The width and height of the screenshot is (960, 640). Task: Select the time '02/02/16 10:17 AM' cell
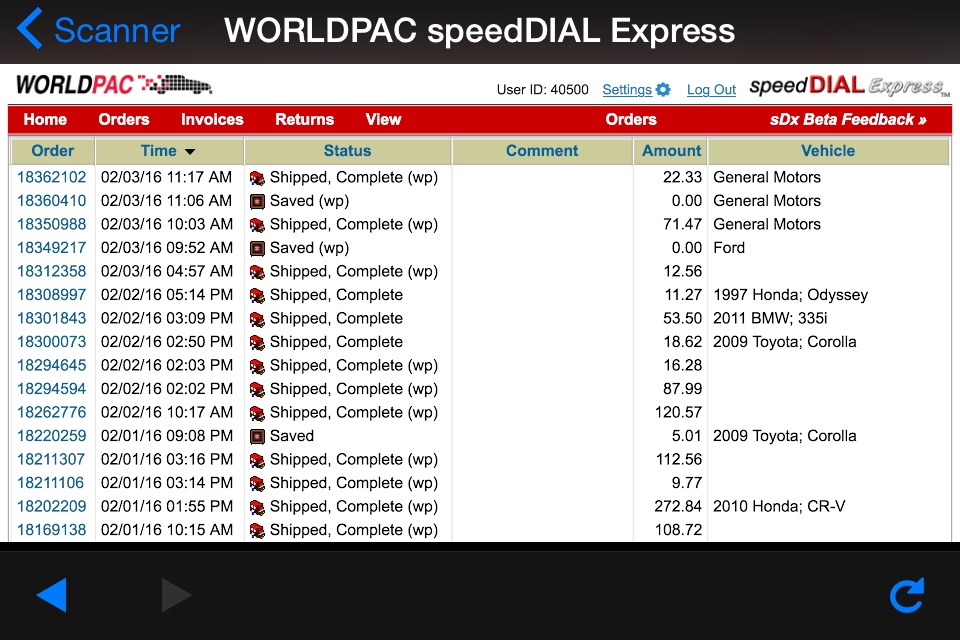[167, 413]
